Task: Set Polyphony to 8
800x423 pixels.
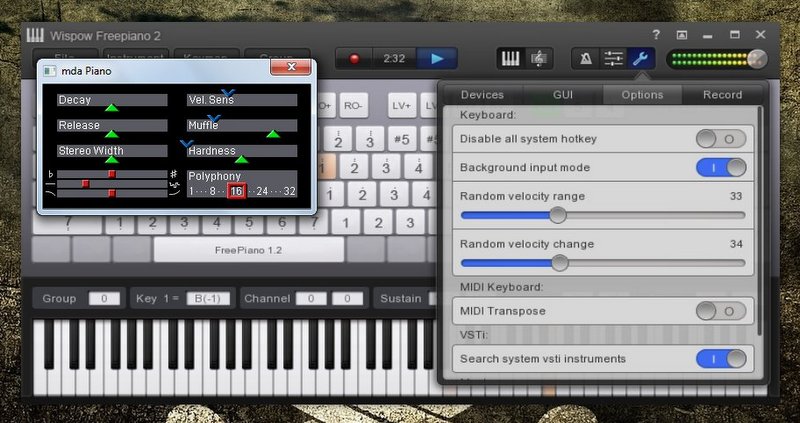Action: tap(213, 191)
